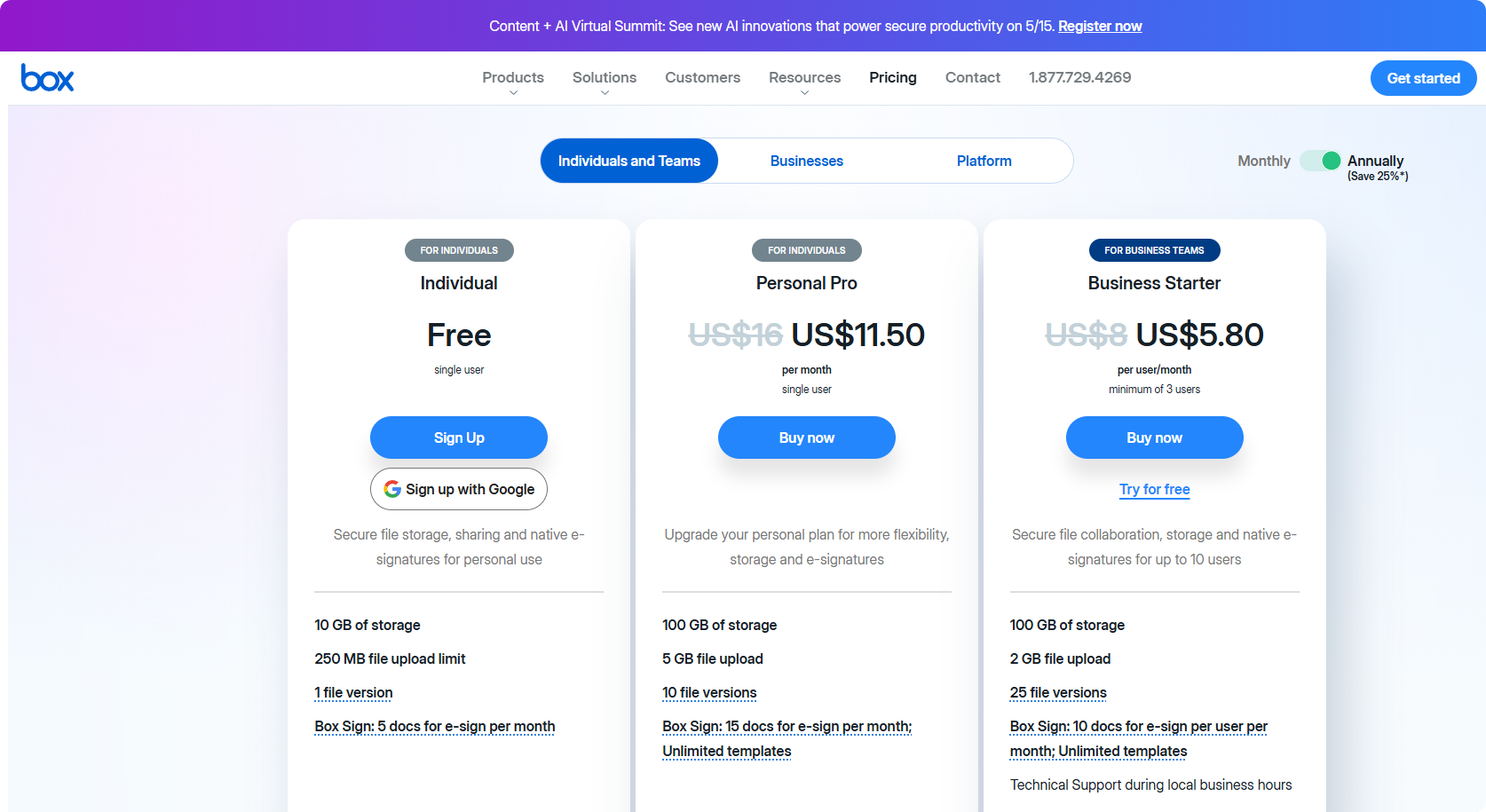Image resolution: width=1486 pixels, height=812 pixels.
Task: Switch to the Businesses tab
Action: pos(806,161)
